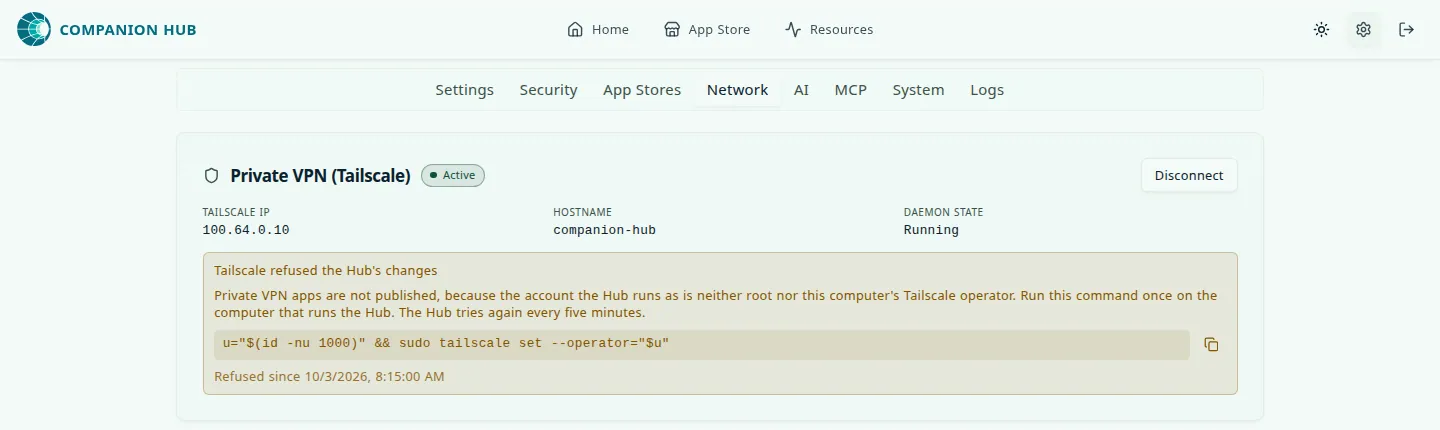Open the Resources navigation link
This screenshot has height=430, width=1440.
pyautogui.click(x=829, y=30)
